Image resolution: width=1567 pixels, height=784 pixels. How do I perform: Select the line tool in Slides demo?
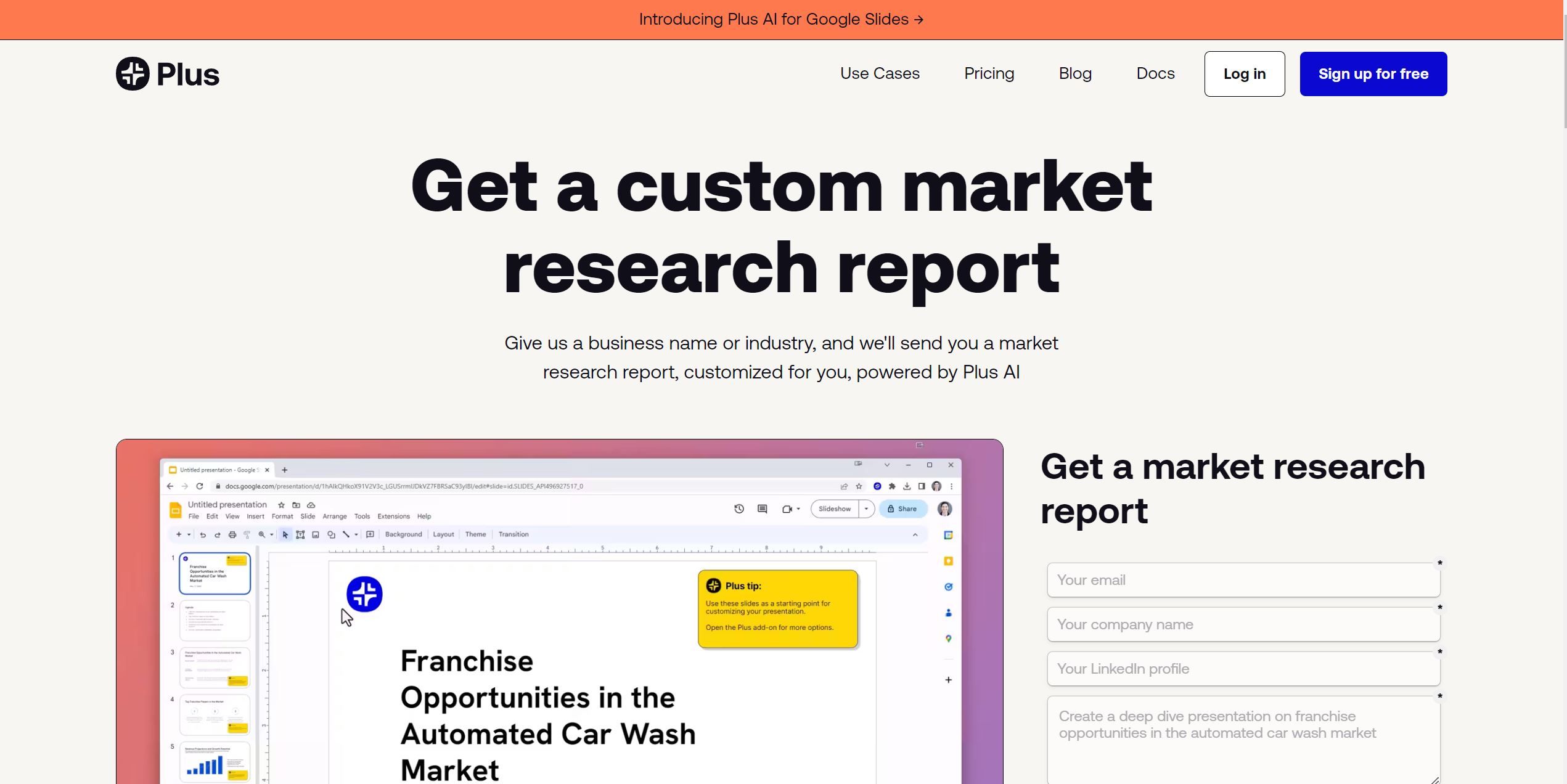(346, 535)
